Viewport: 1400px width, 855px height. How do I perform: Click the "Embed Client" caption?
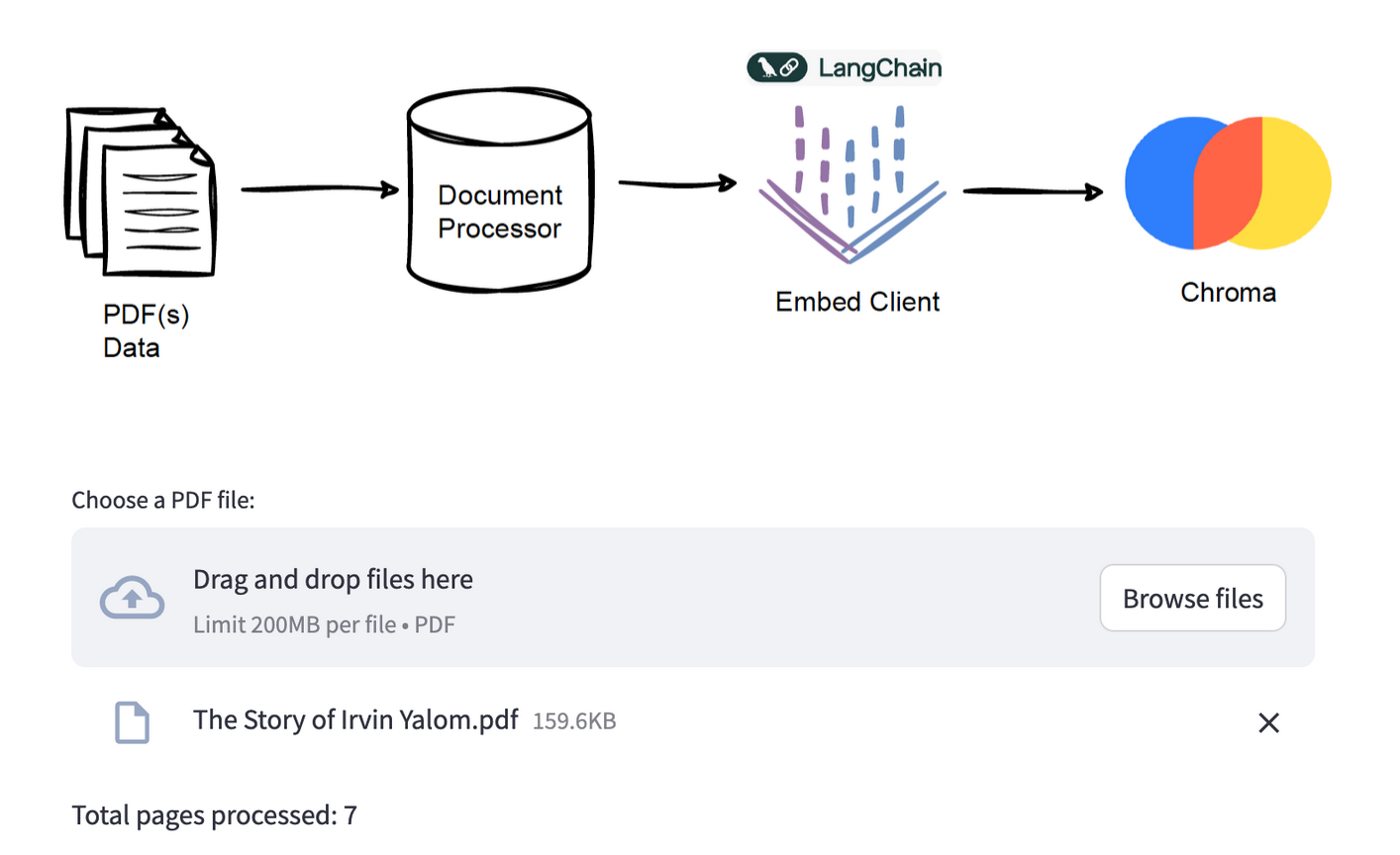[857, 302]
